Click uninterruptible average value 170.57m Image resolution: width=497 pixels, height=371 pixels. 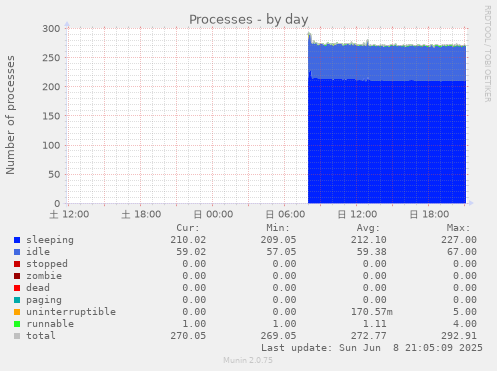[372, 312]
